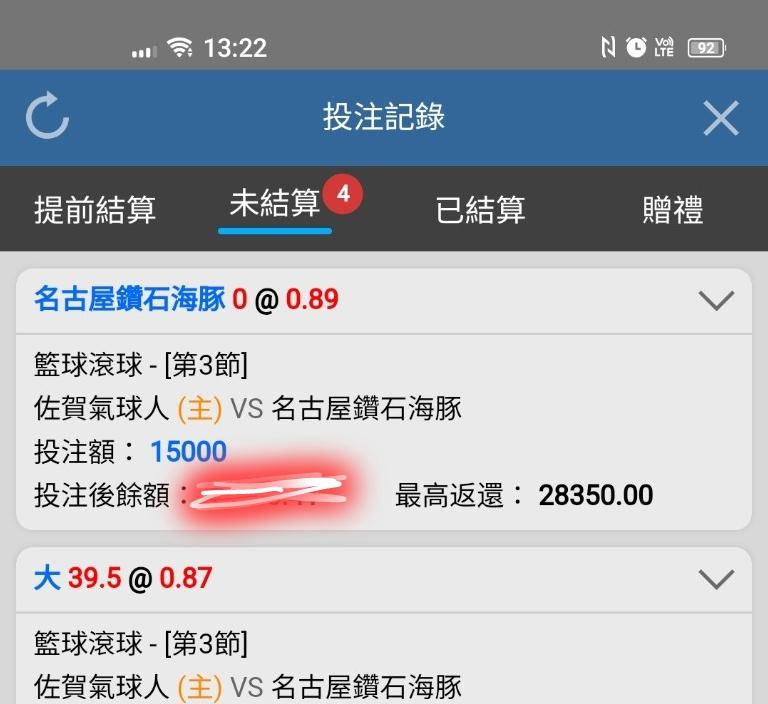Tap the red 4 notification badge
This screenshot has width=768, height=704.
point(343,194)
